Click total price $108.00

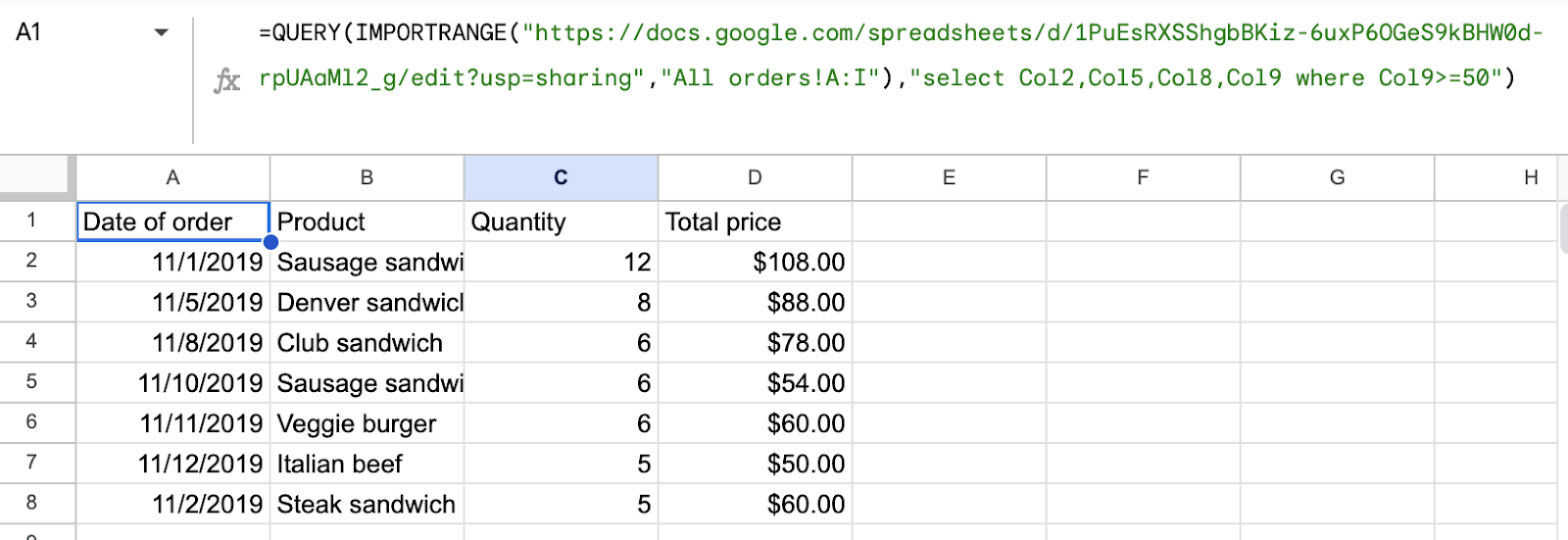tap(755, 262)
